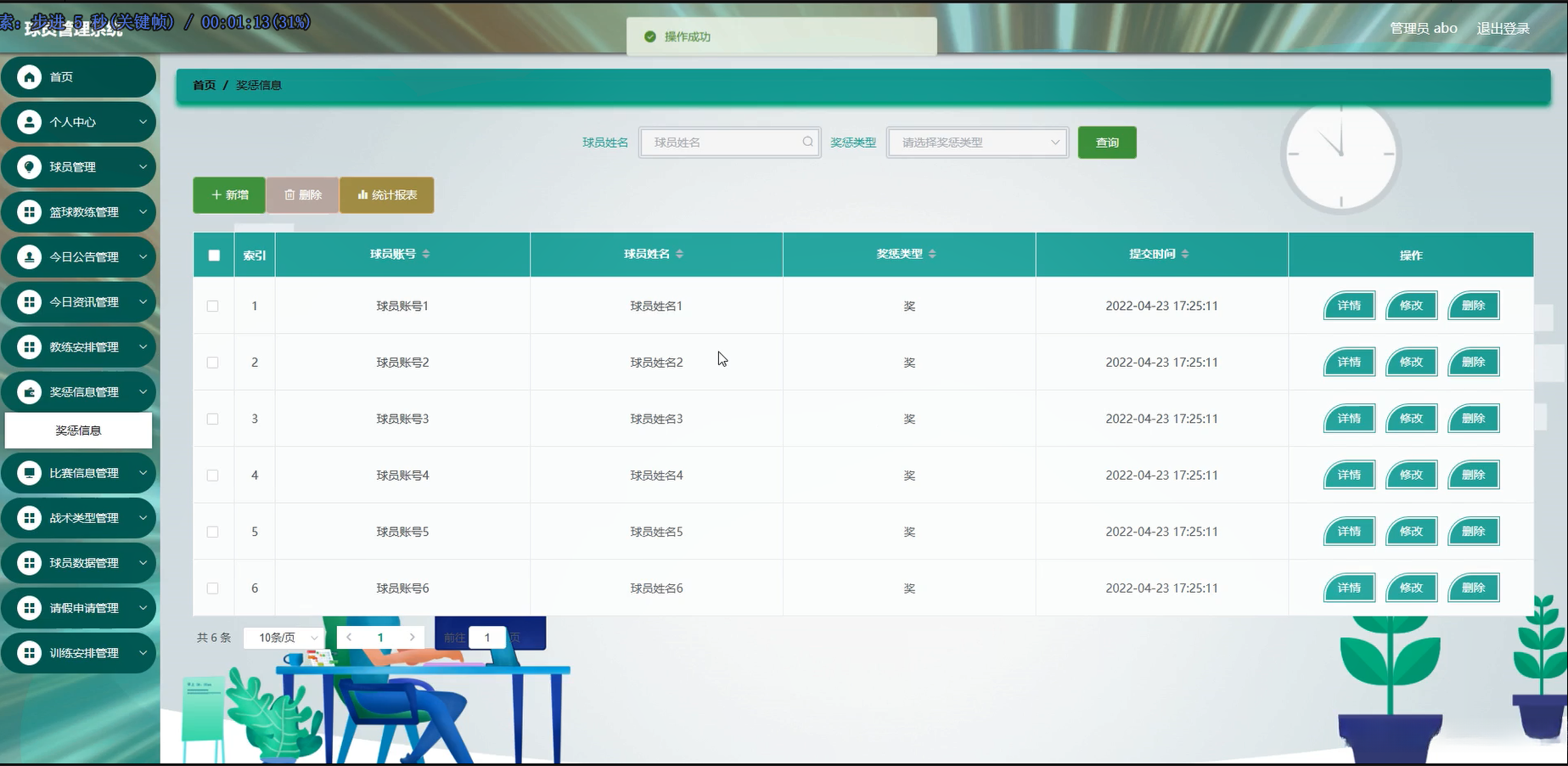Check the checkbox for row 2

pyautogui.click(x=212, y=363)
